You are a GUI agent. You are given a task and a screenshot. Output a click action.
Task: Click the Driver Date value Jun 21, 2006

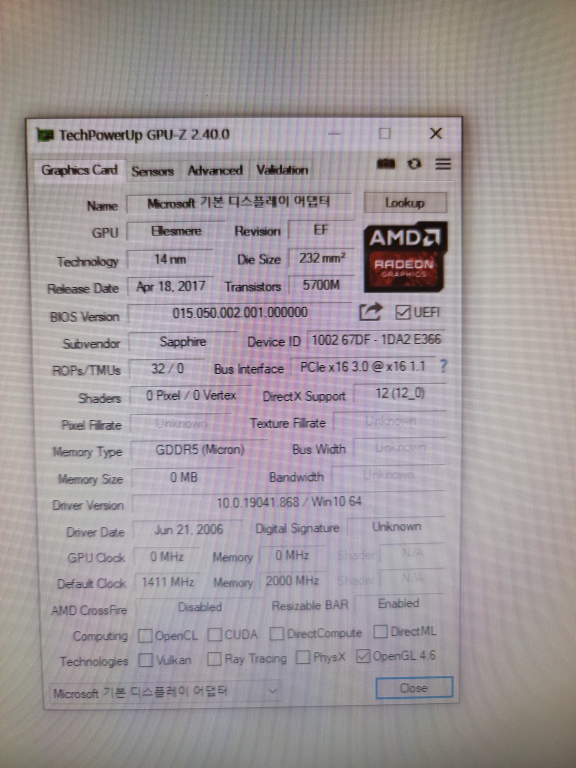(x=189, y=529)
